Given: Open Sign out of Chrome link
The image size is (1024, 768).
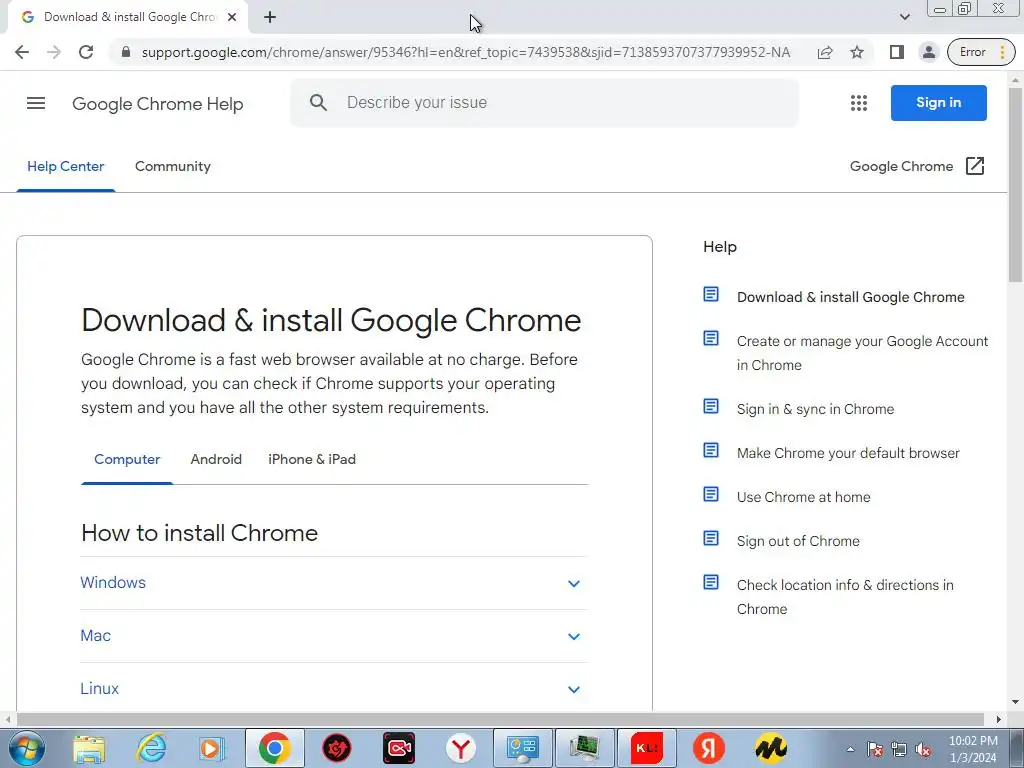Looking at the screenshot, I should 798,541.
